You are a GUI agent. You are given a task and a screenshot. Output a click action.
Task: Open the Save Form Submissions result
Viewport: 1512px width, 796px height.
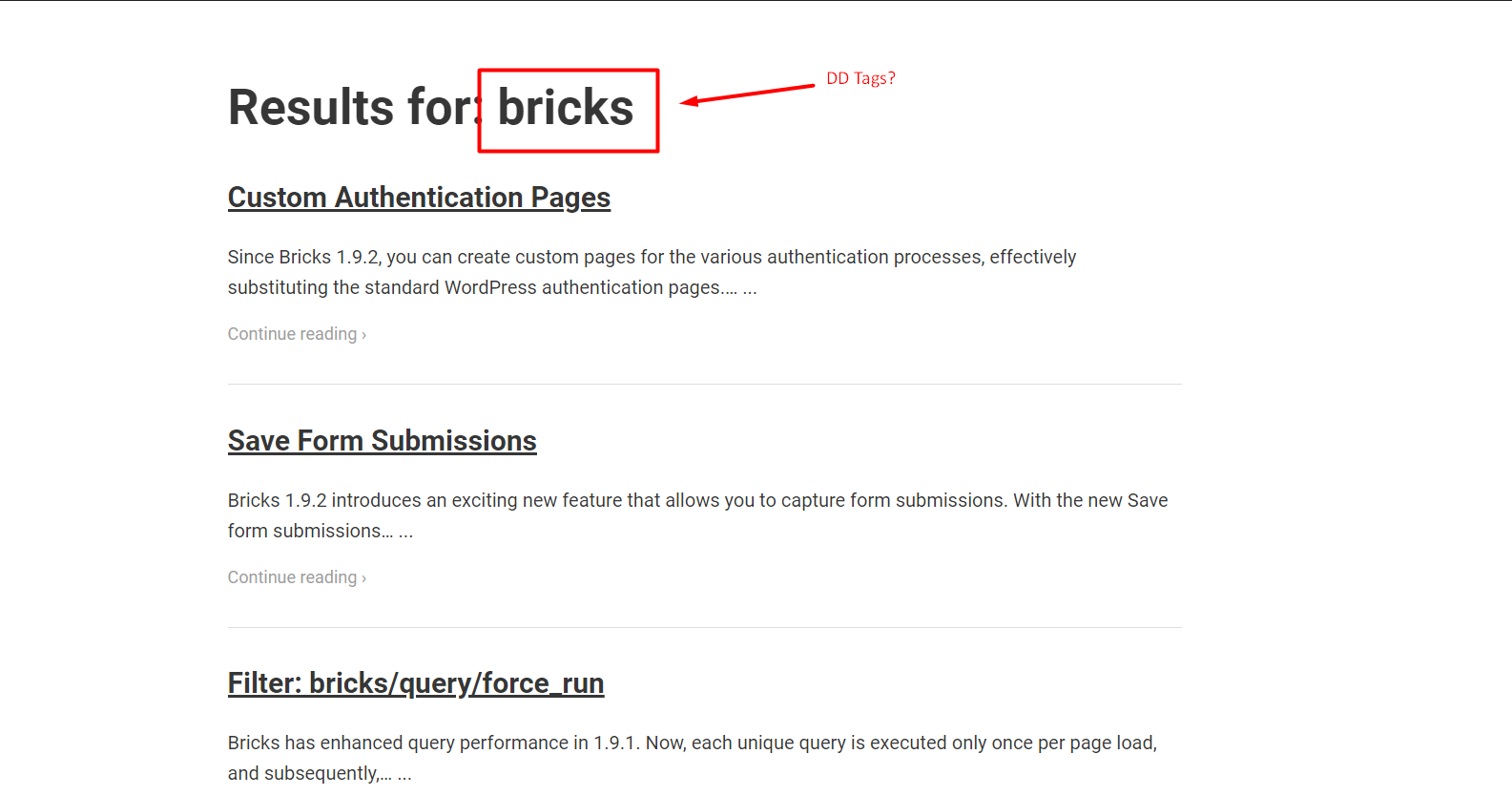click(x=383, y=441)
